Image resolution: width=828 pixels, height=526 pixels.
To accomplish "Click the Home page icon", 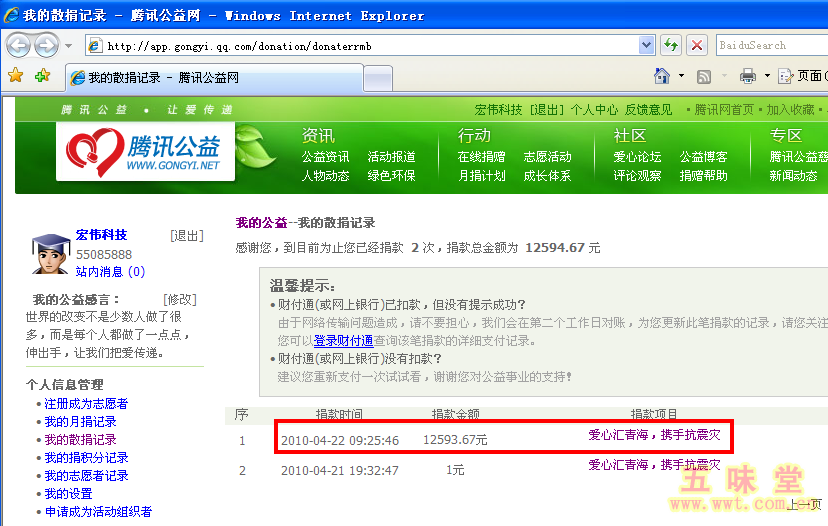I will (x=661, y=76).
